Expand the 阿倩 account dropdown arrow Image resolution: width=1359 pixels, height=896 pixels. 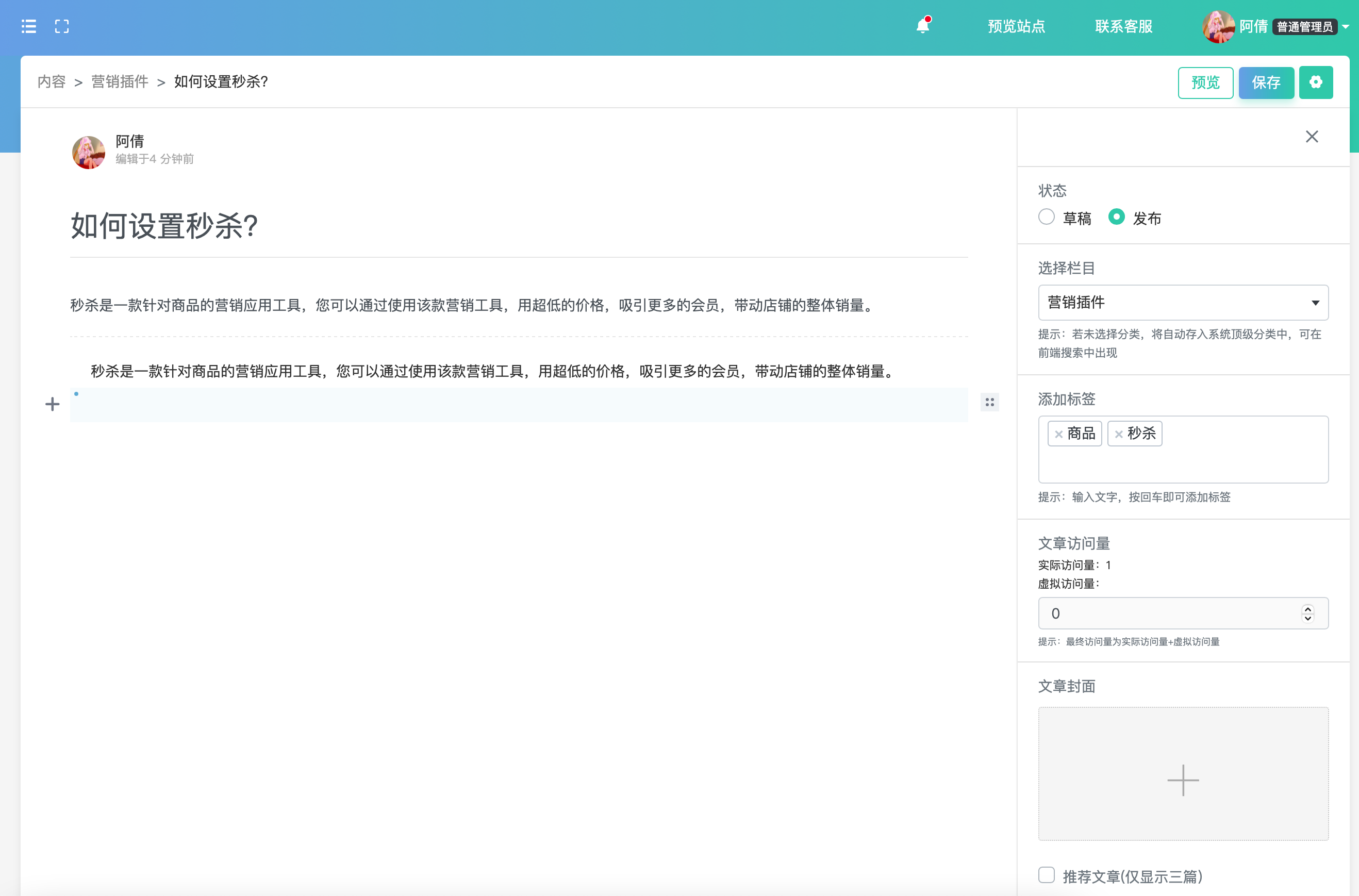click(1346, 27)
